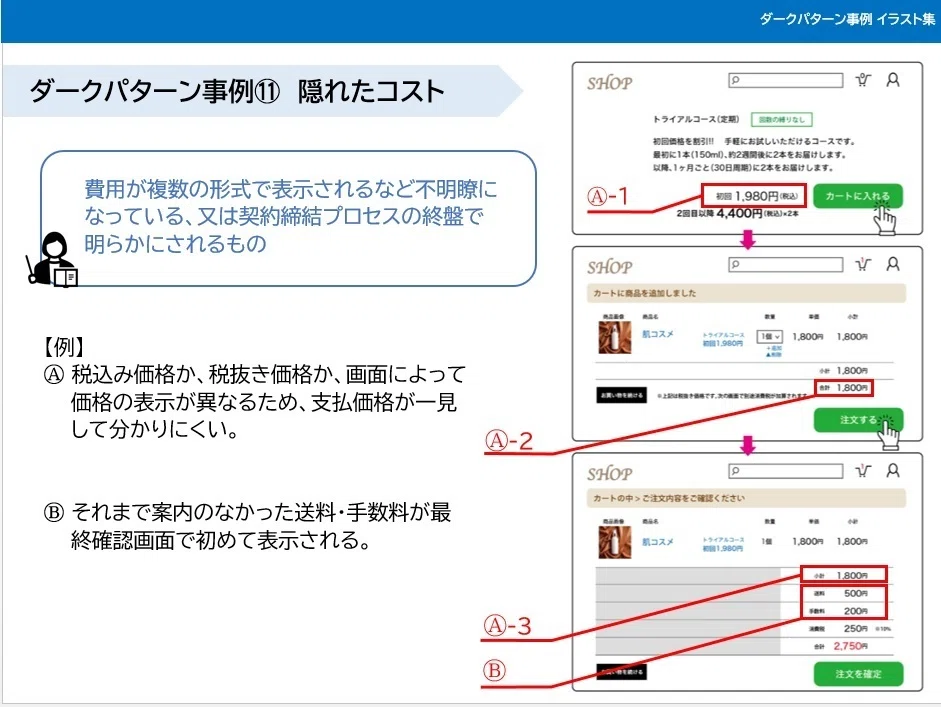The image size is (941, 707).
Task: Click product thumbnail in middle cart screen
Action: (615, 337)
